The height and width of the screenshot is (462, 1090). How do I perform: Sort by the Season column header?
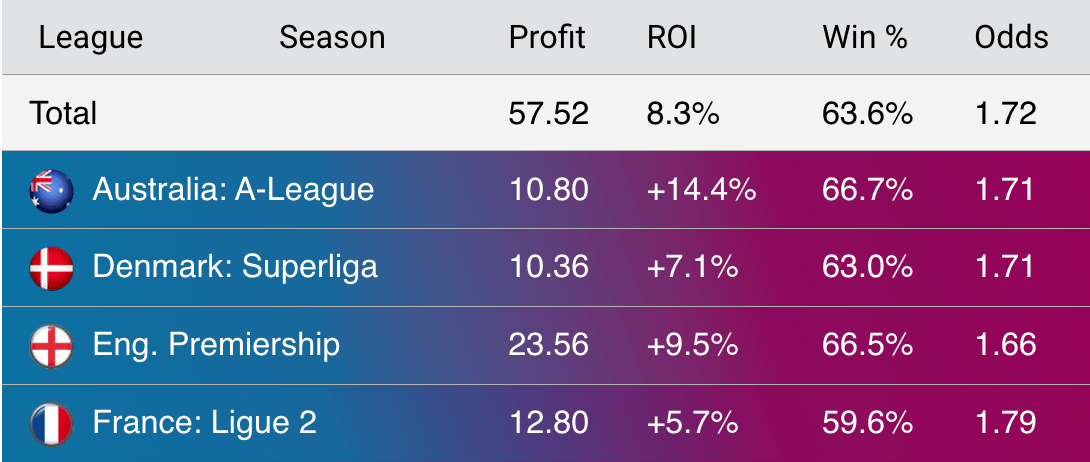pos(332,38)
